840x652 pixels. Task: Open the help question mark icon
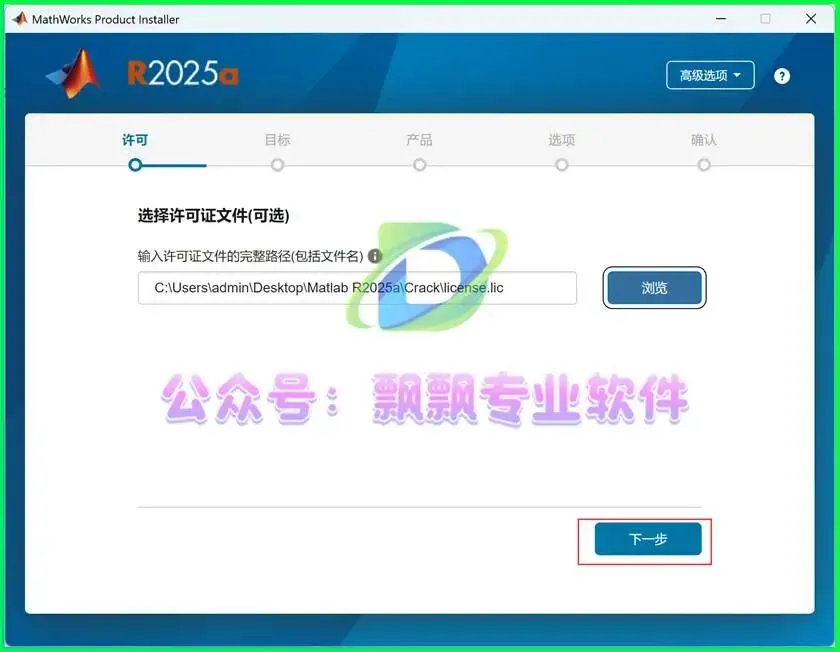click(782, 76)
